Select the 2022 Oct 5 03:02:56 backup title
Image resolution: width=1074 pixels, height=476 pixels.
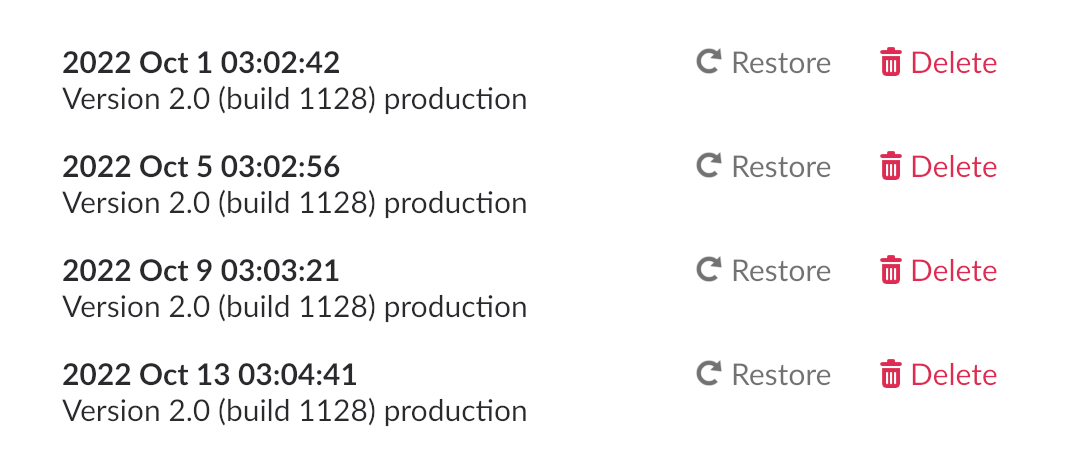pos(201,167)
